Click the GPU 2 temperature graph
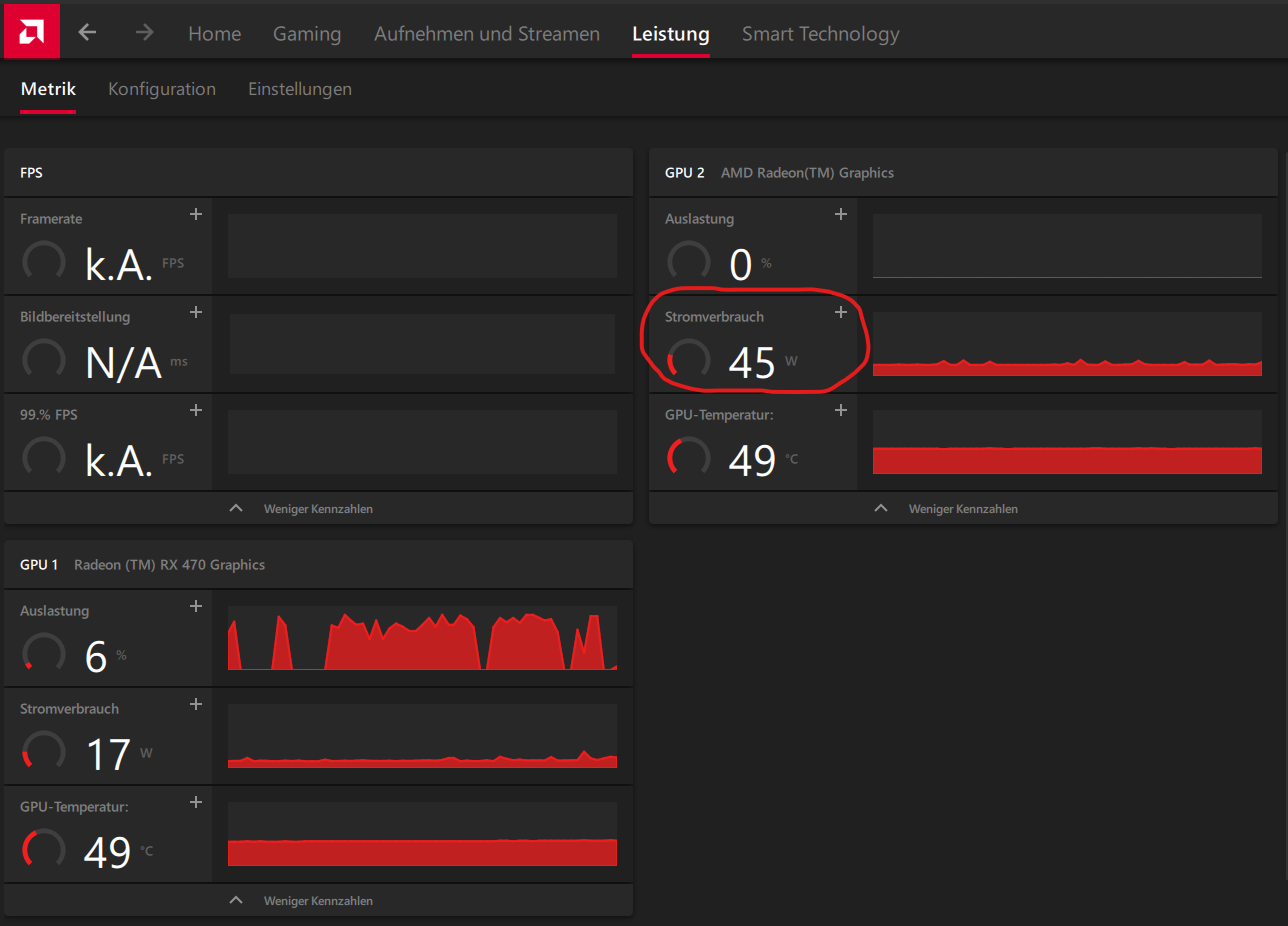The image size is (1288, 926). point(1067,442)
